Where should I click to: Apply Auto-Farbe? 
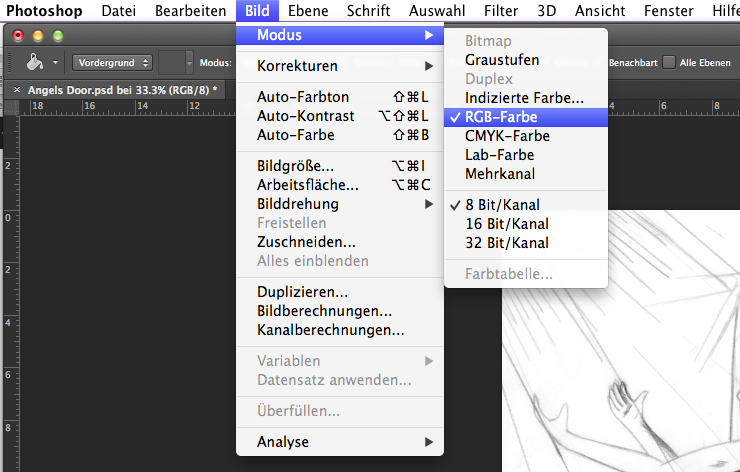(340, 135)
